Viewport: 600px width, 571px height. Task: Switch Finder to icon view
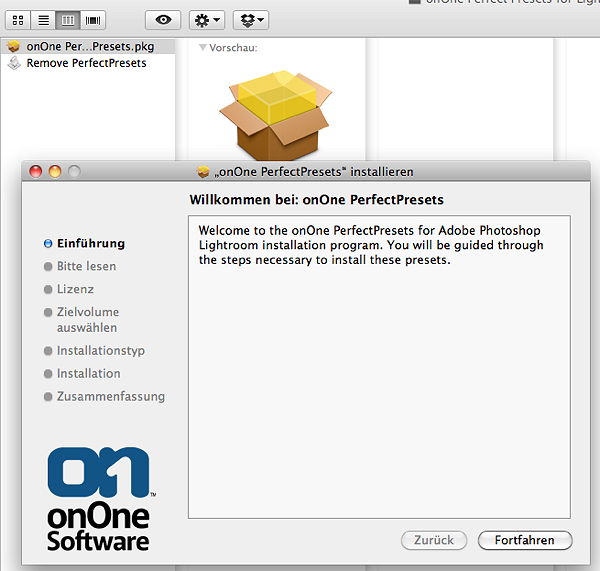[18, 20]
